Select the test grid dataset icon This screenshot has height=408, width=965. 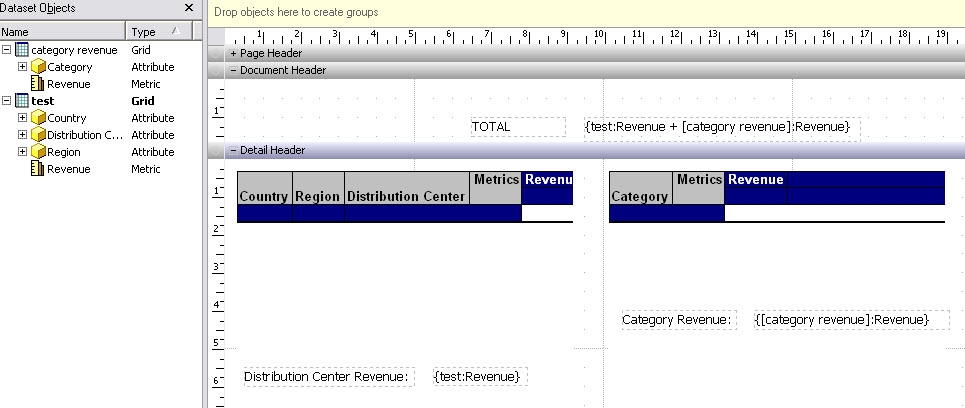[x=21, y=101]
